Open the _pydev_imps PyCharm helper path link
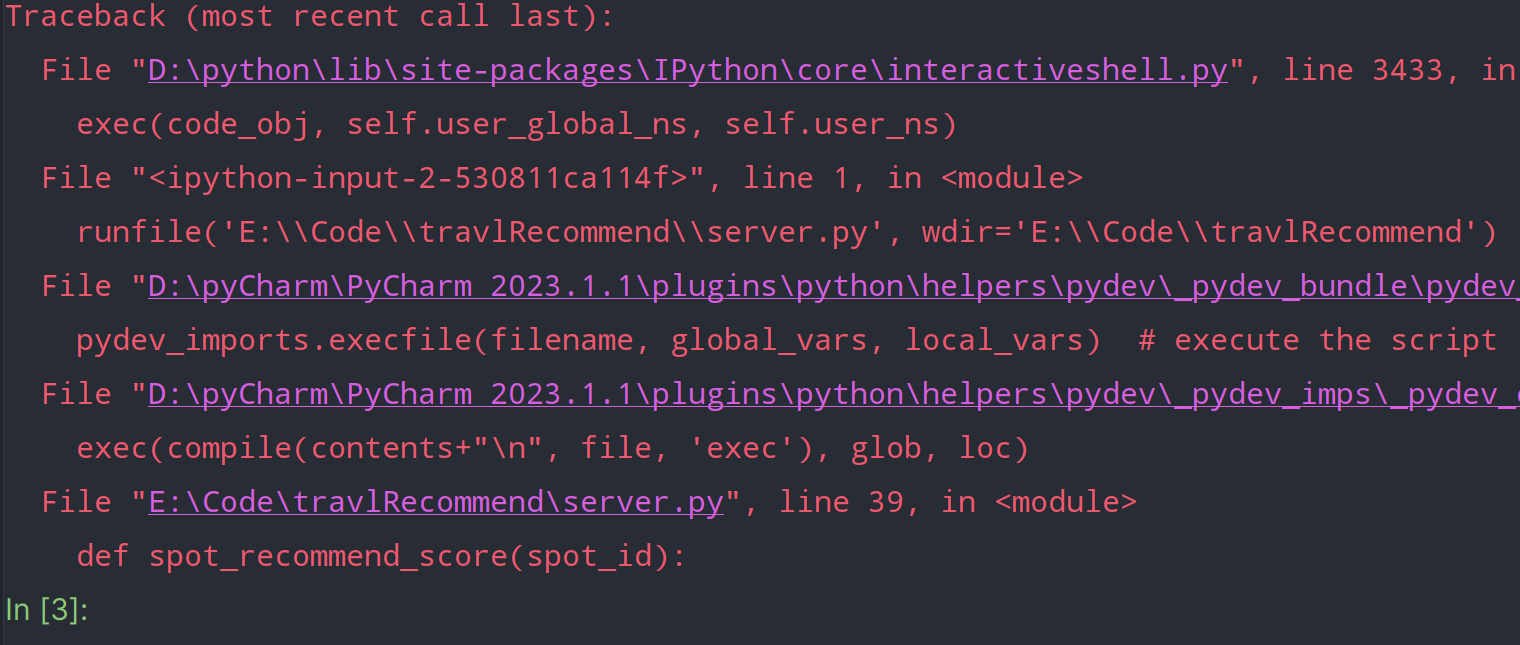The height and width of the screenshot is (645, 1520). pos(830,395)
